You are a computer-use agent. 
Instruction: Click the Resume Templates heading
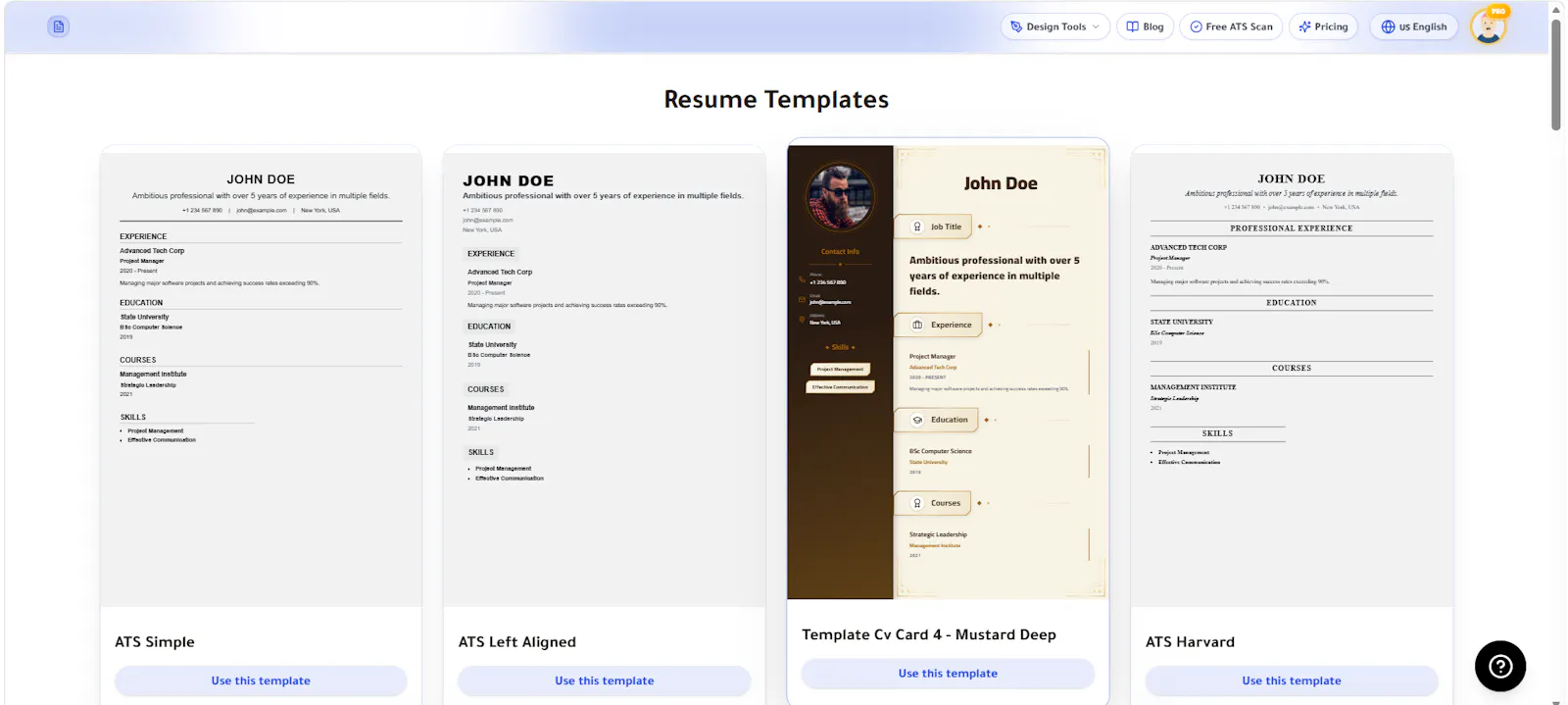(x=776, y=99)
